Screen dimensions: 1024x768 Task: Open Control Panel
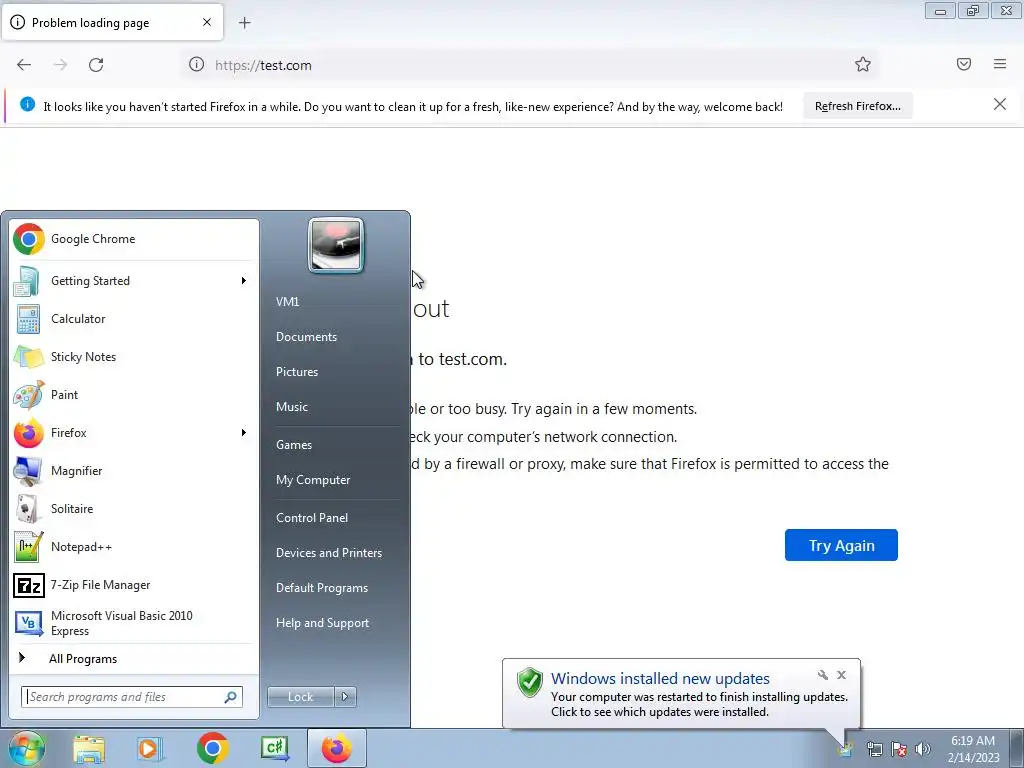[312, 518]
